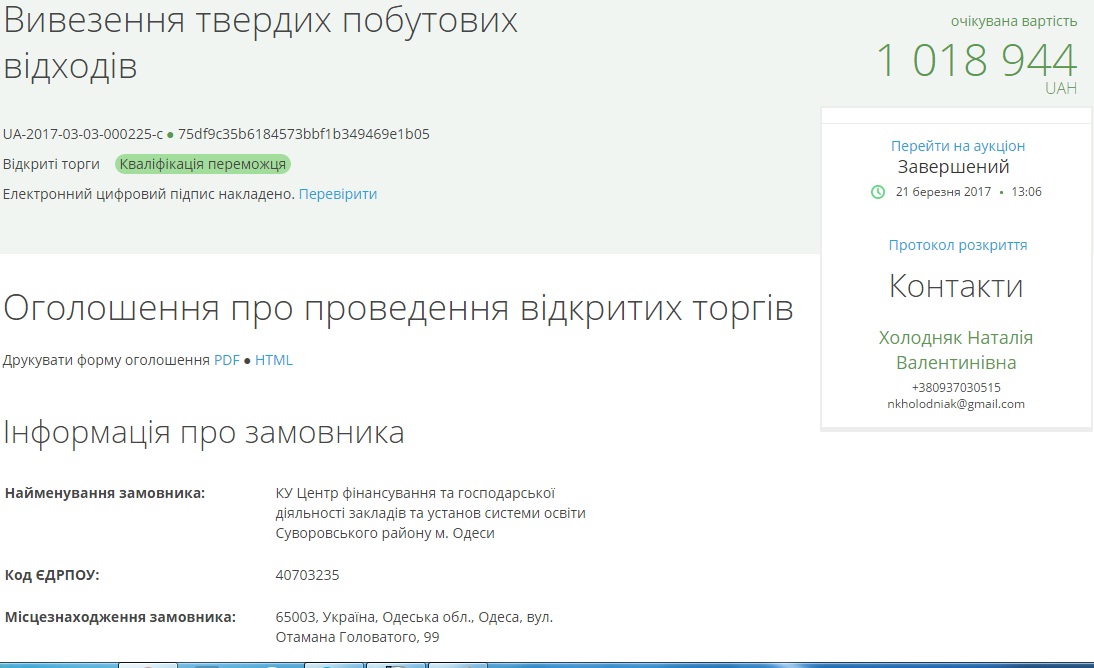Screen dimensions: 1094x668
Task: Click the customer name starting 'КУ Центр фінансування'
Action: [x=430, y=513]
